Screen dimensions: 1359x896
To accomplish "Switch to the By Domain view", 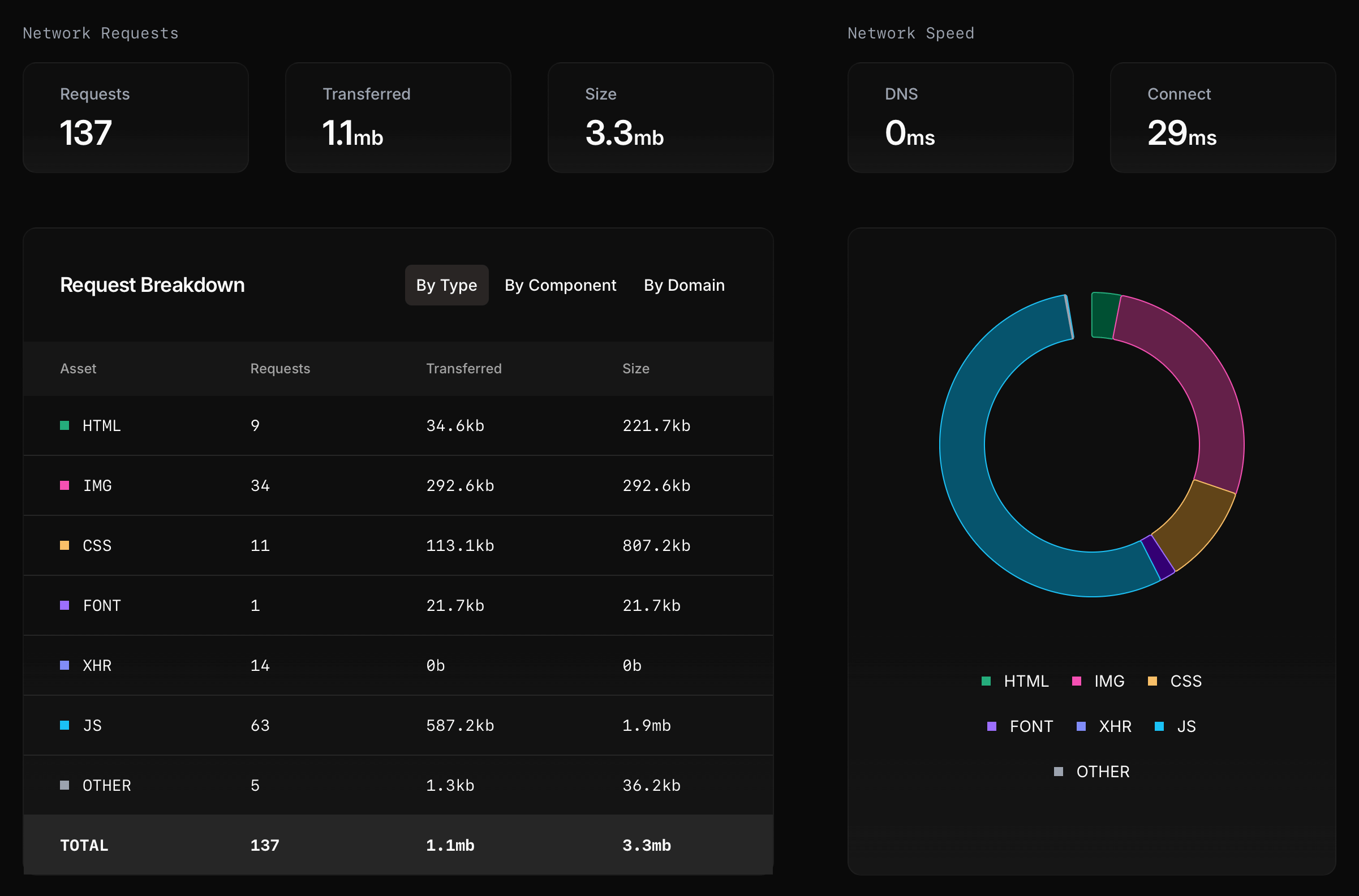I will (683, 285).
